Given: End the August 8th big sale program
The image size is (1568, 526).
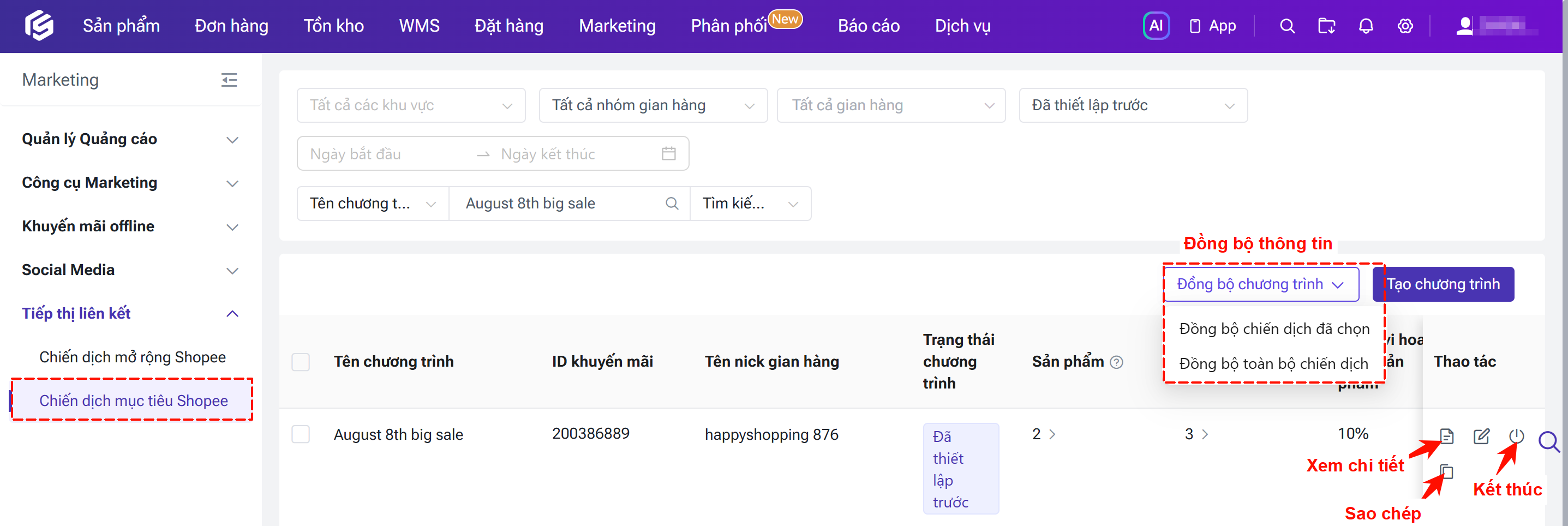Looking at the screenshot, I should pyautogui.click(x=1516, y=436).
